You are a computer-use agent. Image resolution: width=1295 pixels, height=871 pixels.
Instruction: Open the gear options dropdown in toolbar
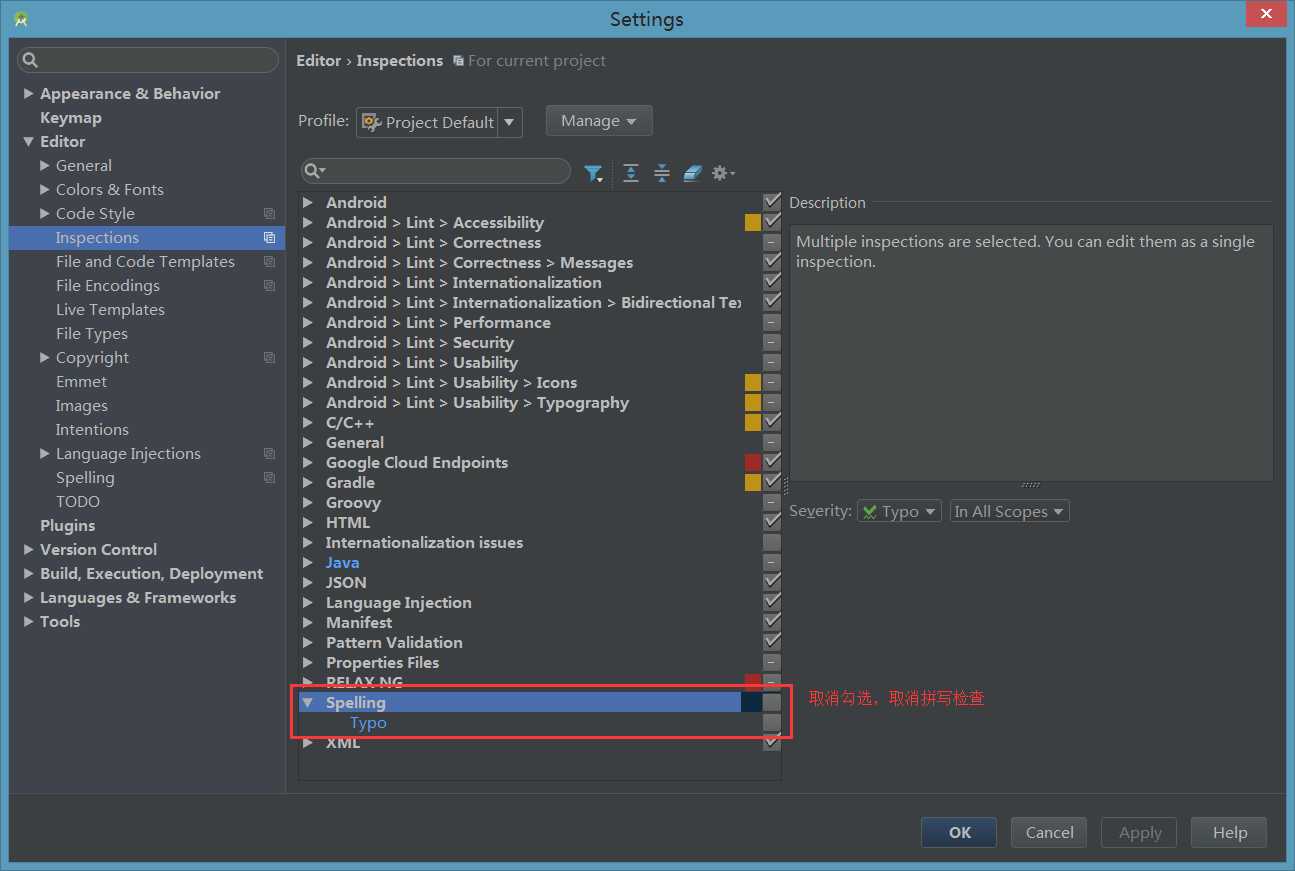723,173
